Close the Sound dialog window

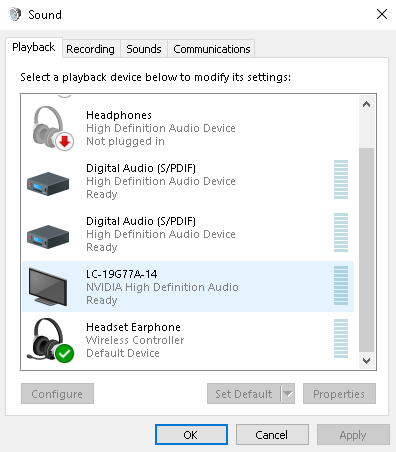[382, 14]
